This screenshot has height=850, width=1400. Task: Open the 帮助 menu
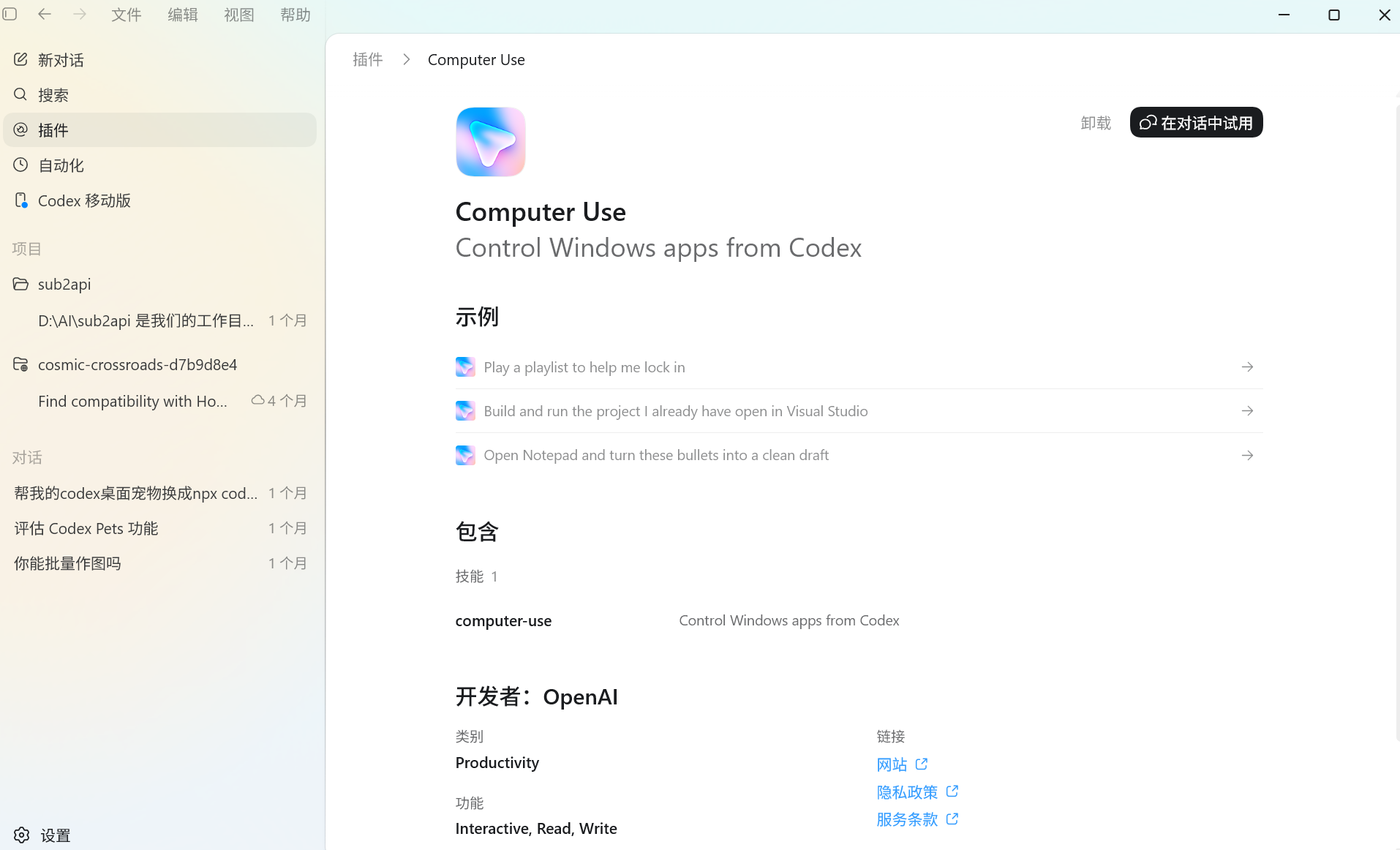295,15
